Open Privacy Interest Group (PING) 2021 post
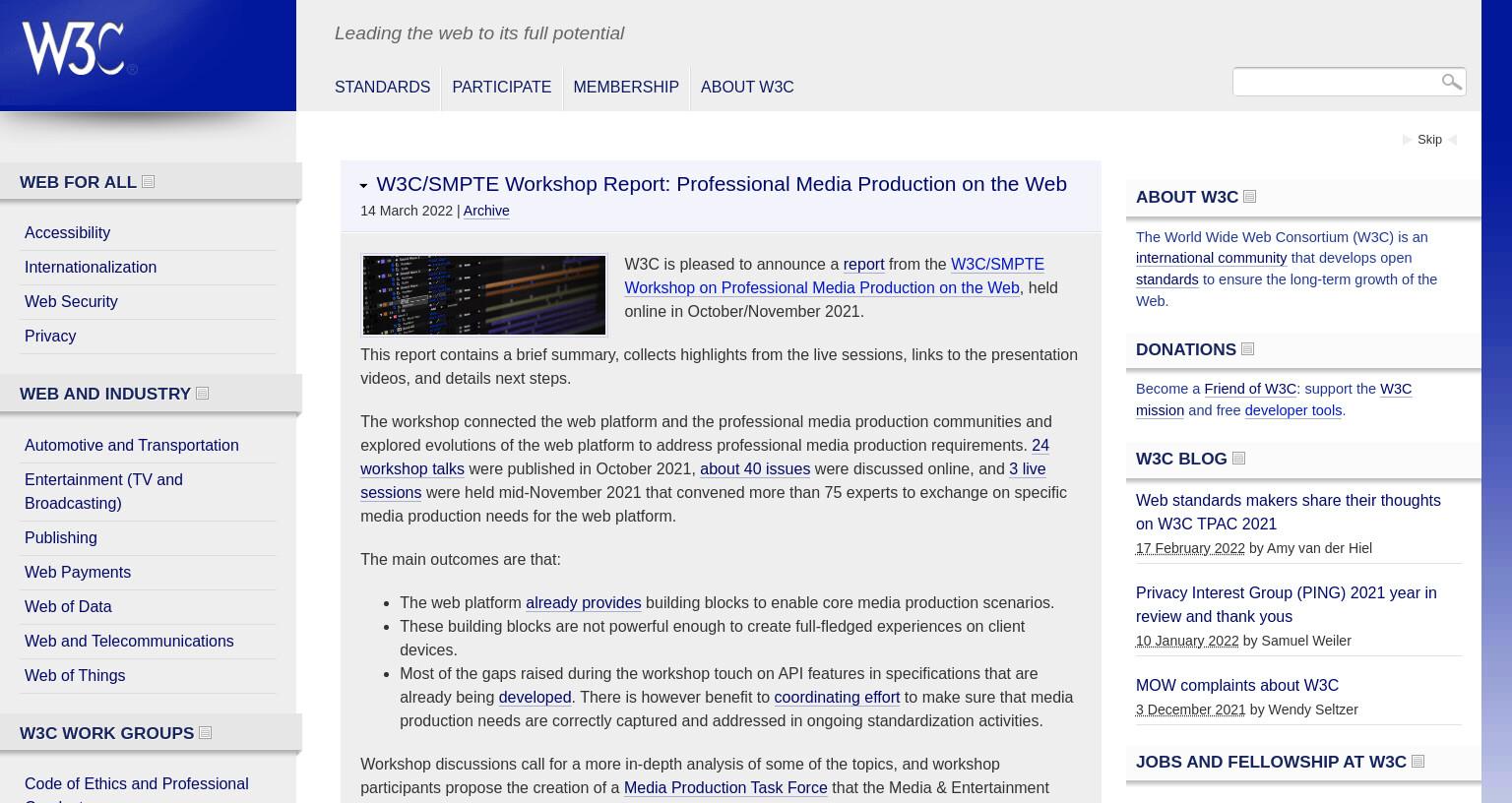Image resolution: width=1512 pixels, height=803 pixels. (1287, 605)
